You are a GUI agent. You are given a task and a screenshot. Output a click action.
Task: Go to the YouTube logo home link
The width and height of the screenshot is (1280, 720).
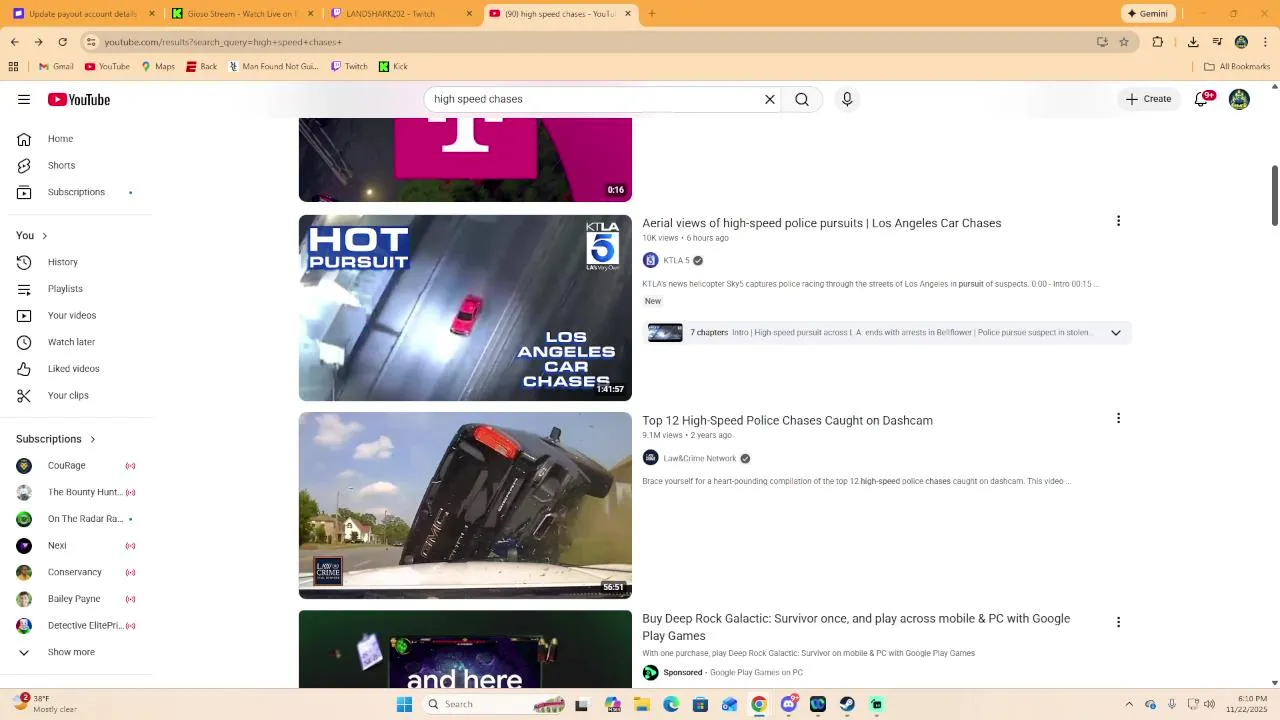[x=79, y=99]
